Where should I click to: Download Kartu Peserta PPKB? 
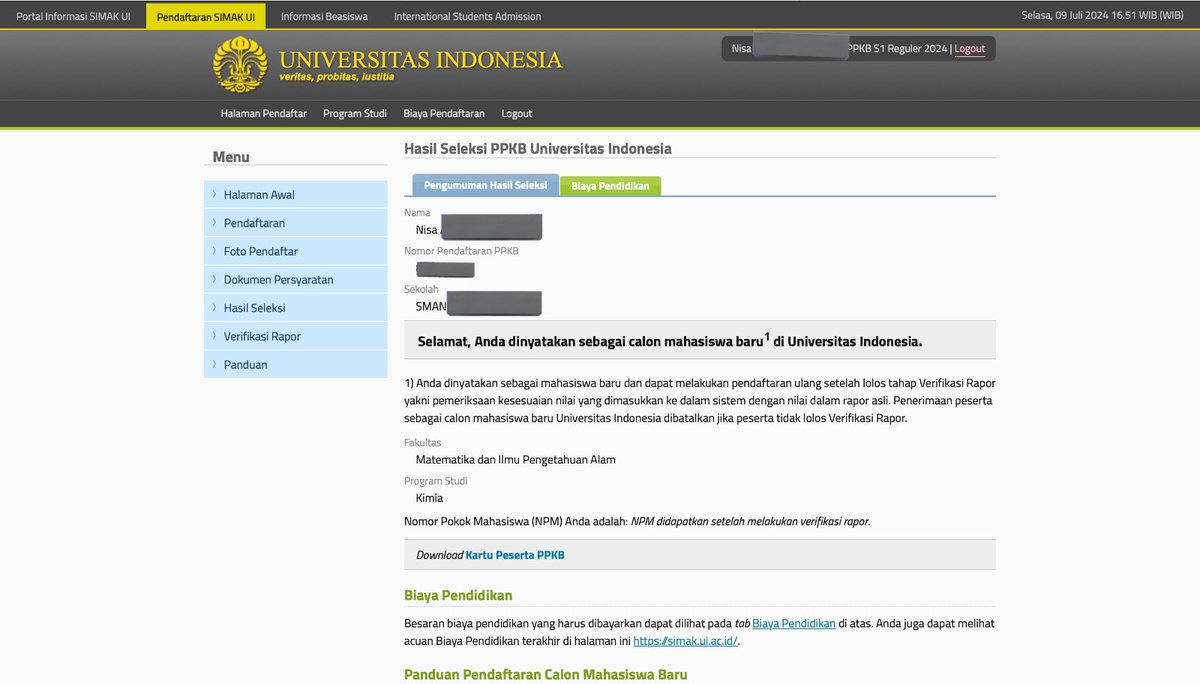[x=515, y=555]
